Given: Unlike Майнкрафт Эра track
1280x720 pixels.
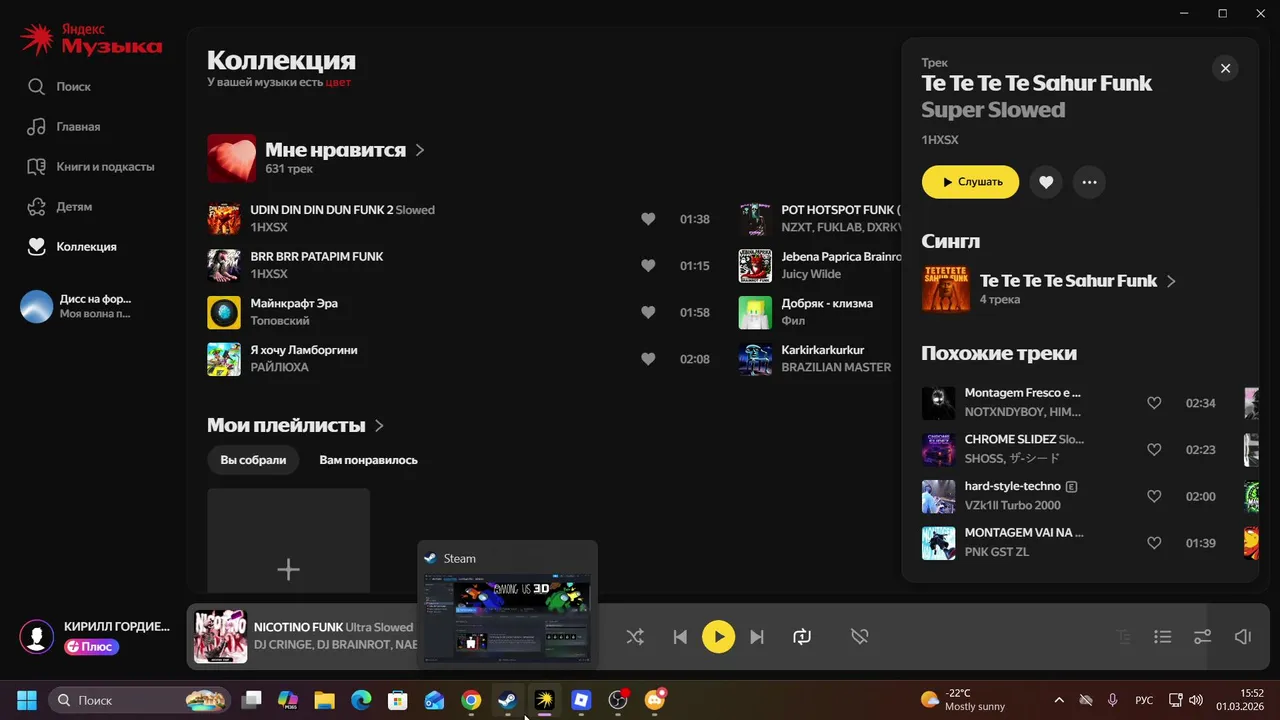Looking at the screenshot, I should click(x=648, y=313).
